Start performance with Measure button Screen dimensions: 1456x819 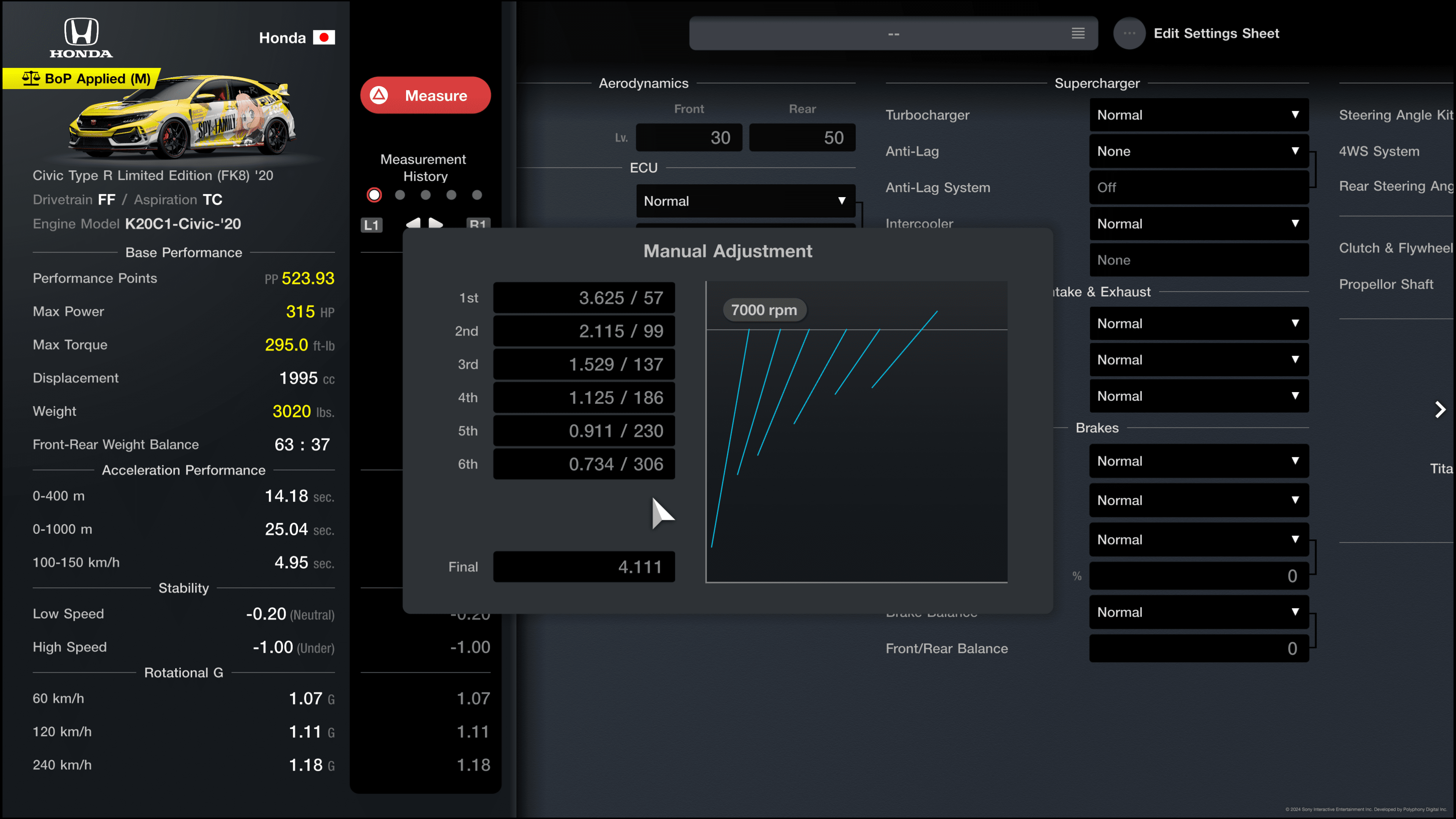(x=425, y=95)
